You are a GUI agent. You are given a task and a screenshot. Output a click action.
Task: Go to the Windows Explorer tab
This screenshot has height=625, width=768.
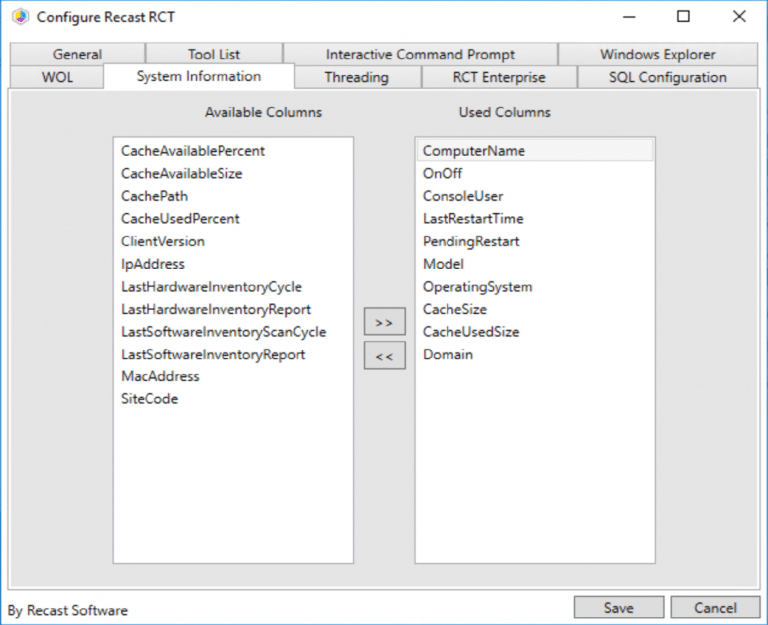coord(658,54)
